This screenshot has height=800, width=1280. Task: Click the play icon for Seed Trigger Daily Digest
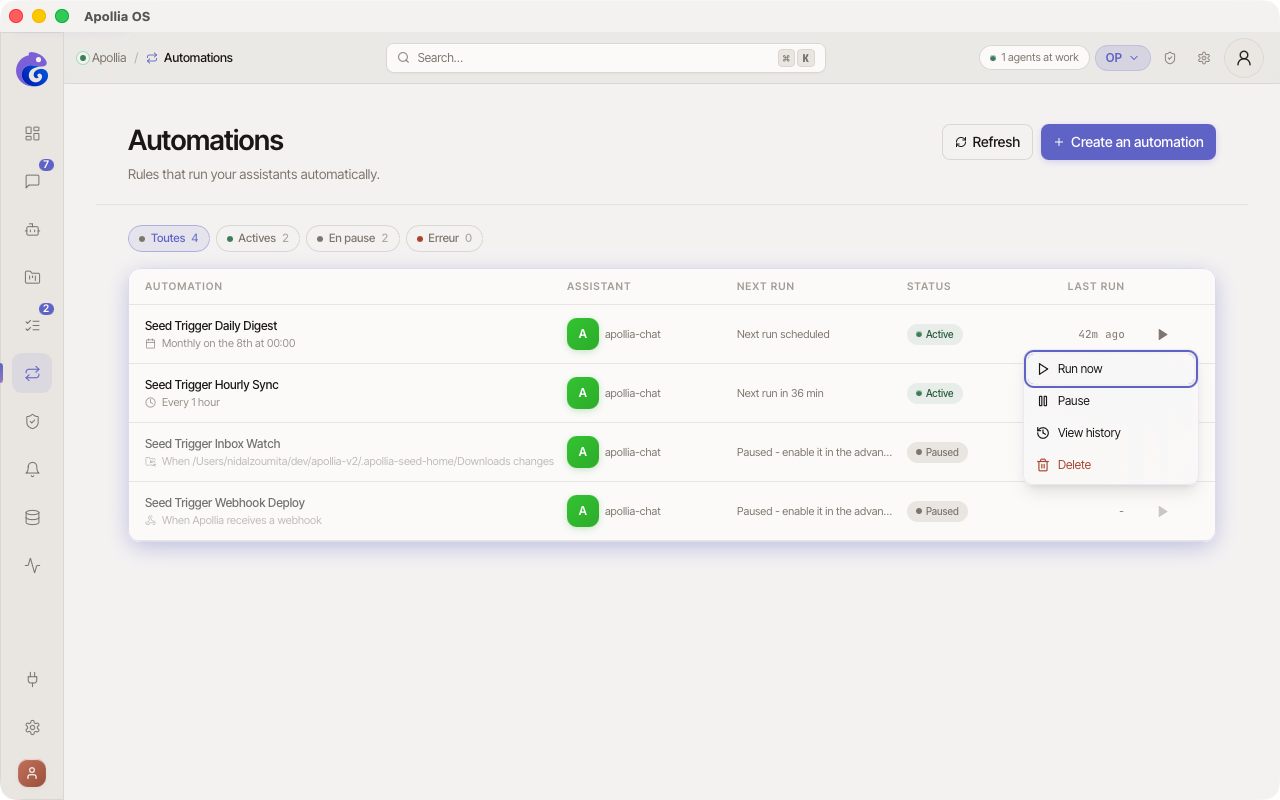click(x=1162, y=334)
